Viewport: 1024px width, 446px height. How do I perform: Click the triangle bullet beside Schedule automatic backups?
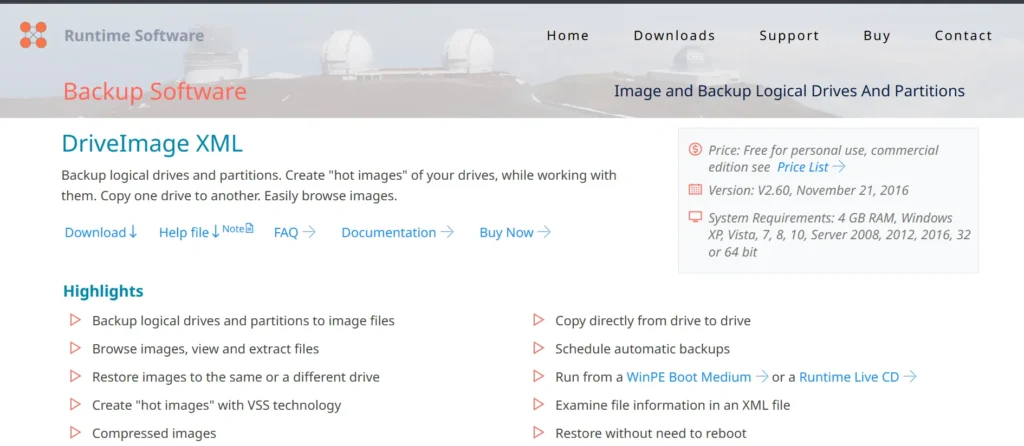(x=537, y=349)
